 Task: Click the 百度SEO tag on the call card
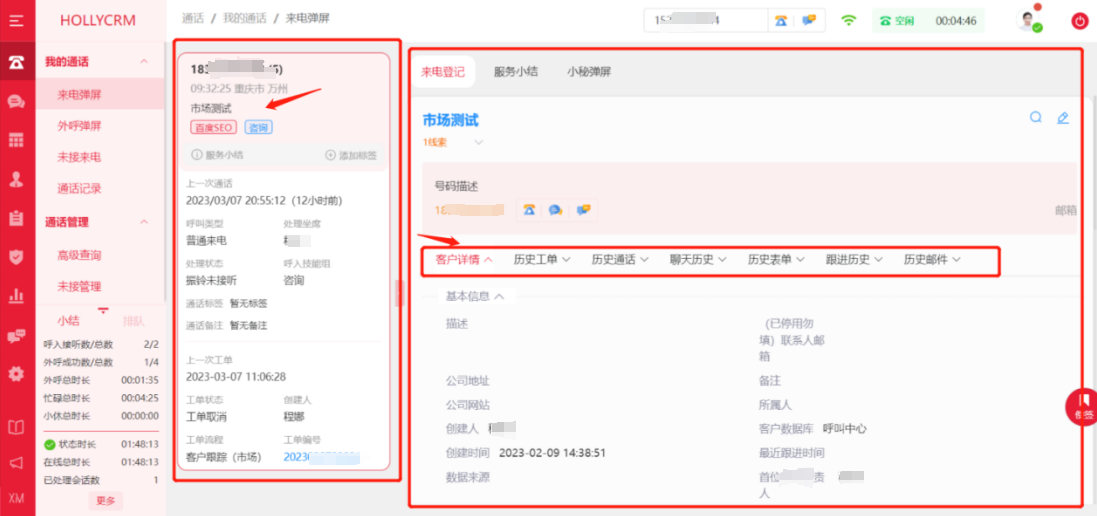tap(213, 127)
